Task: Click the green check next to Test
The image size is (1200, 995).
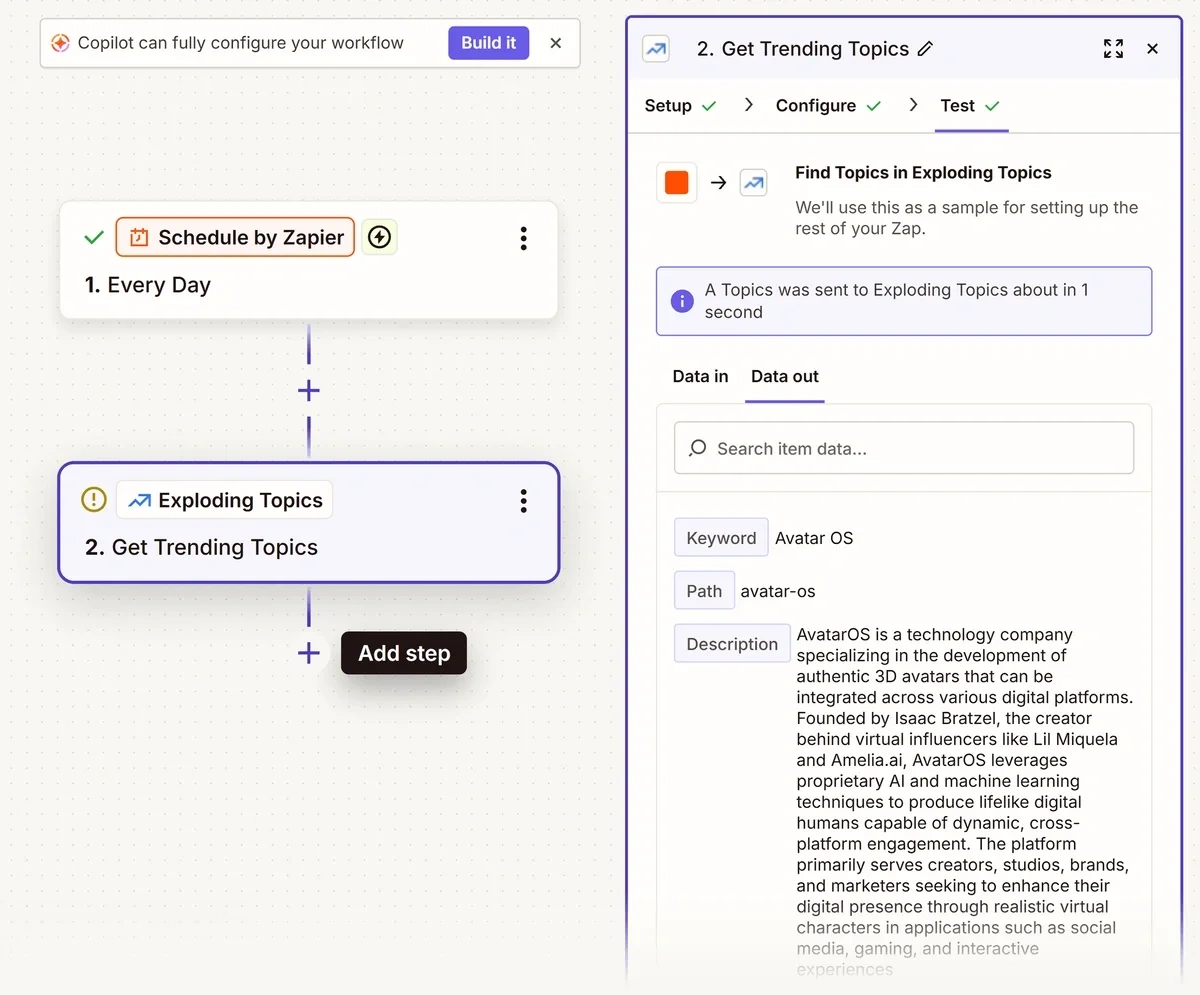Action: [993, 106]
